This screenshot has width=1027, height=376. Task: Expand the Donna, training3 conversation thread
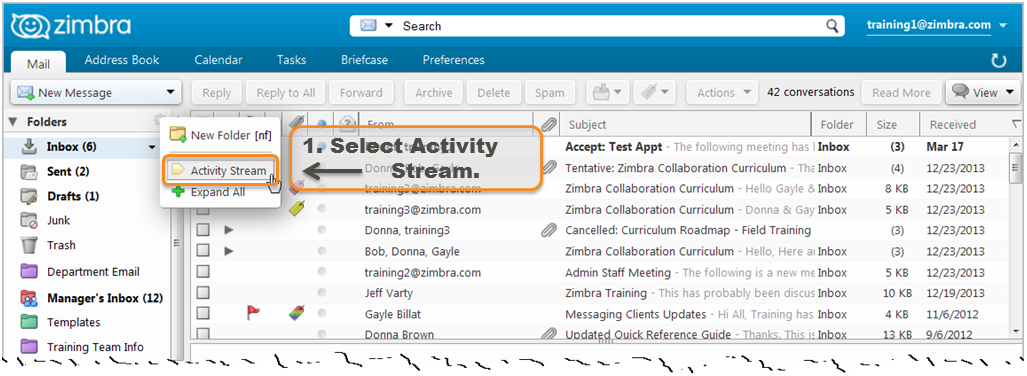click(x=229, y=231)
